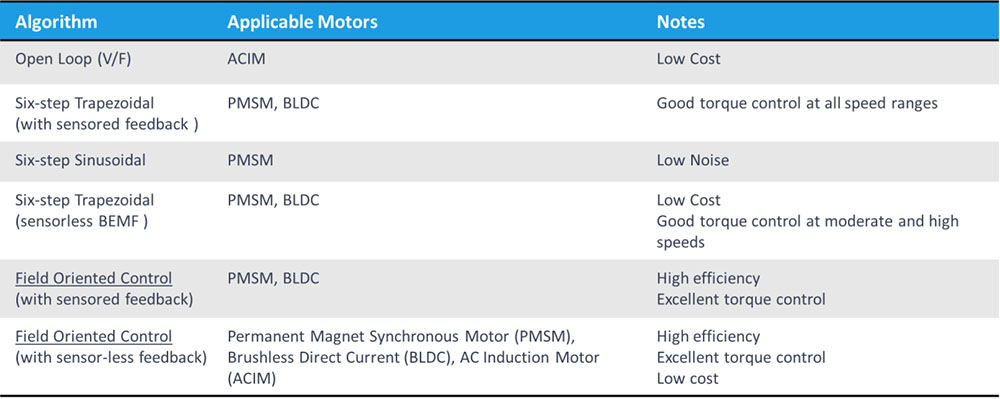Select the Low Cost note for Open Loop
Image resolution: width=1000 pixels, height=399 pixels.
tap(688, 59)
